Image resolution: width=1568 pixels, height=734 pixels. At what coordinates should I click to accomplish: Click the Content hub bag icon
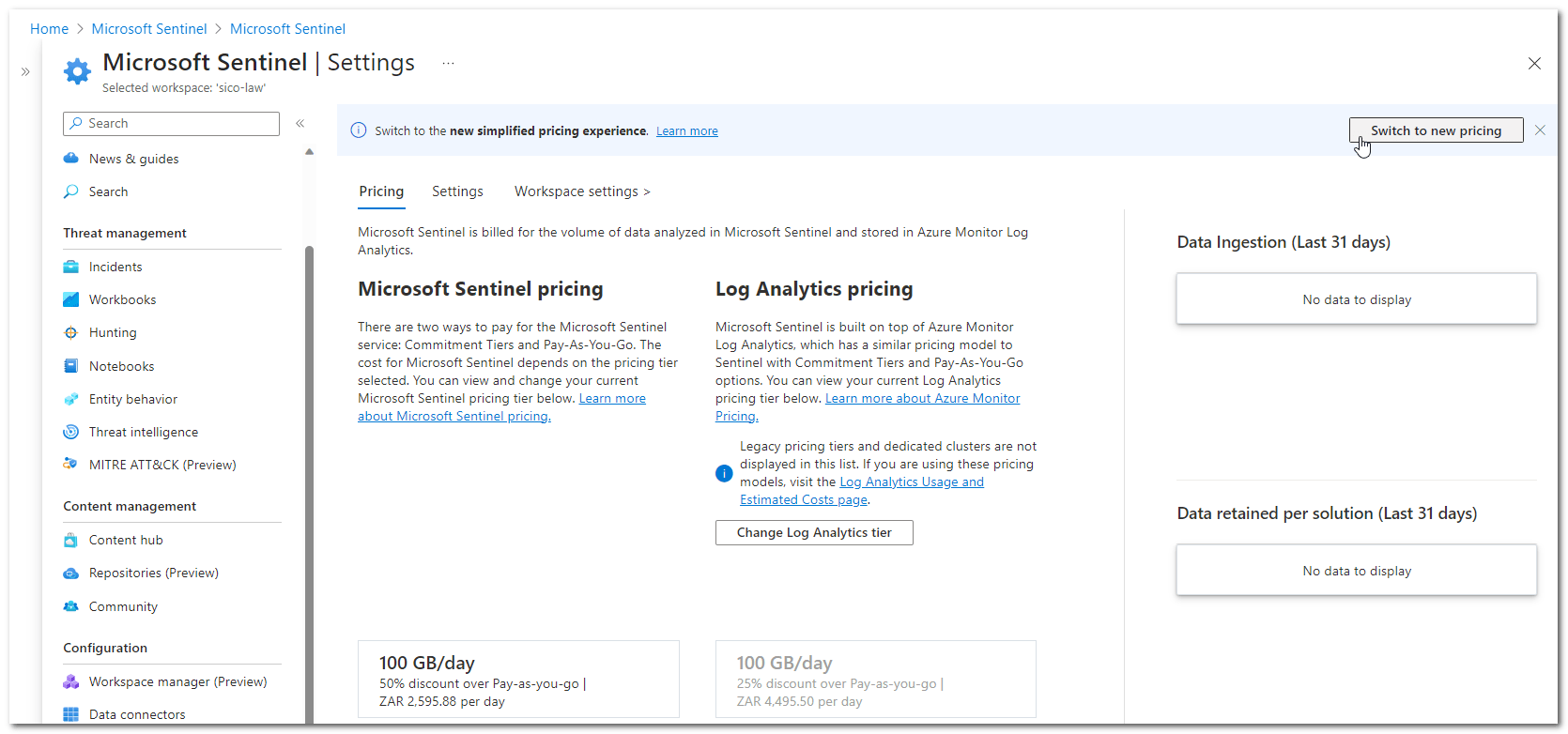[70, 540]
